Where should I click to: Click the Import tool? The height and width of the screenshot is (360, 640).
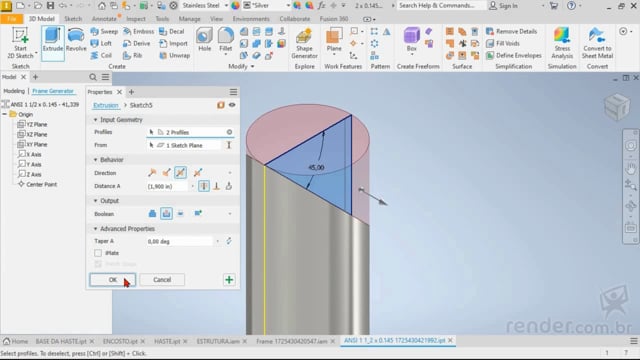click(173, 43)
